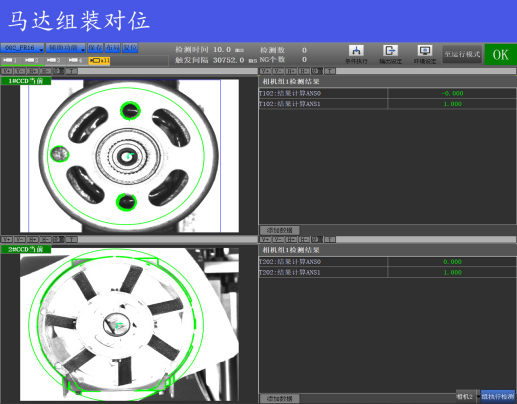Toggle the T button above the top results panel
This screenshot has height=404, width=517.
[330, 71]
